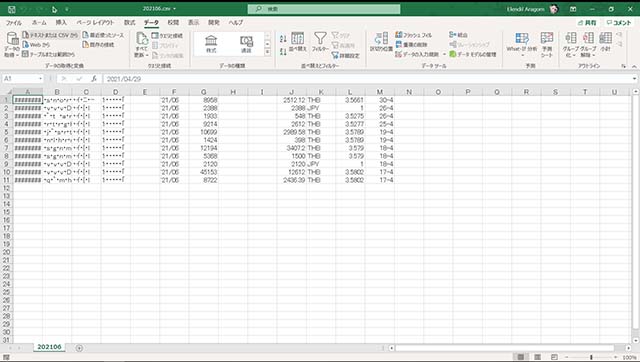Select Normal view button in status bar

pyautogui.click(x=521, y=357)
